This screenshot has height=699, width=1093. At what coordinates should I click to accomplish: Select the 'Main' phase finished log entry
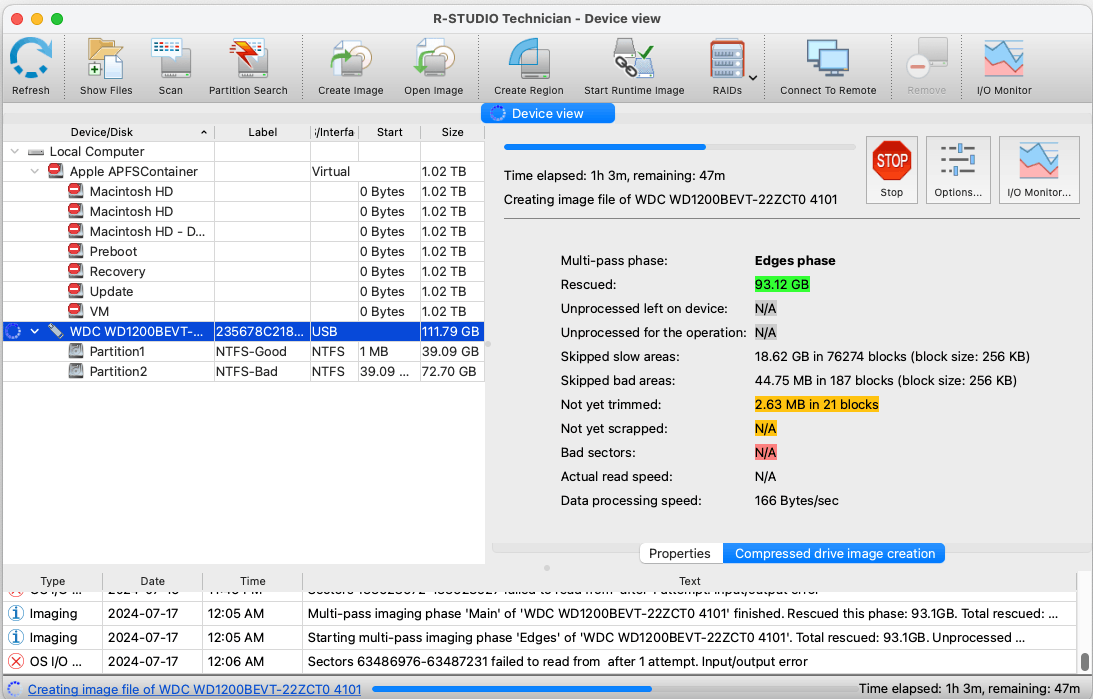click(x=540, y=613)
